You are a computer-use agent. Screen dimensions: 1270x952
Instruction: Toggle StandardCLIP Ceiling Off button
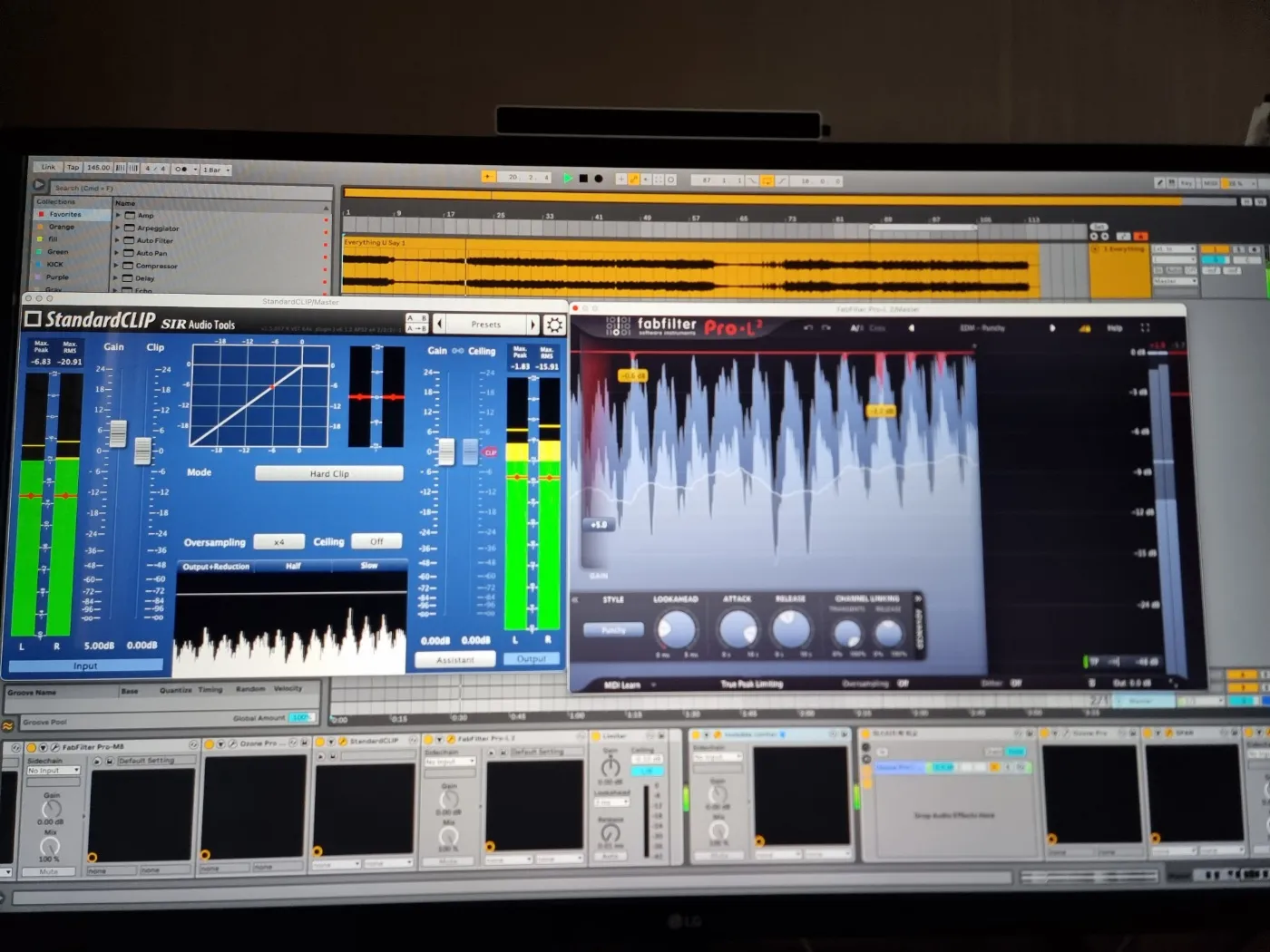click(x=376, y=541)
